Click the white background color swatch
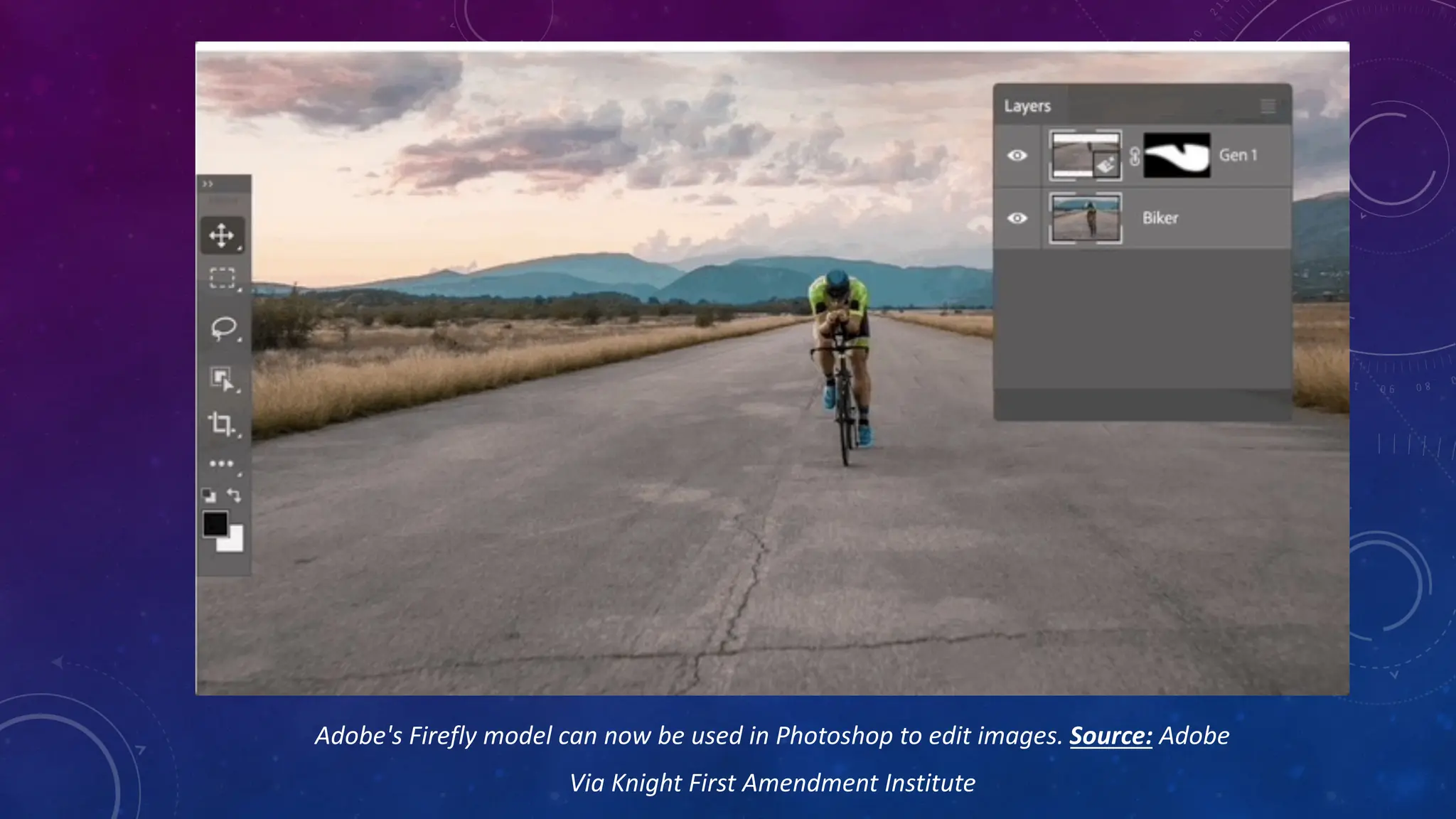Viewport: 1456px width, 819px height. (x=233, y=542)
